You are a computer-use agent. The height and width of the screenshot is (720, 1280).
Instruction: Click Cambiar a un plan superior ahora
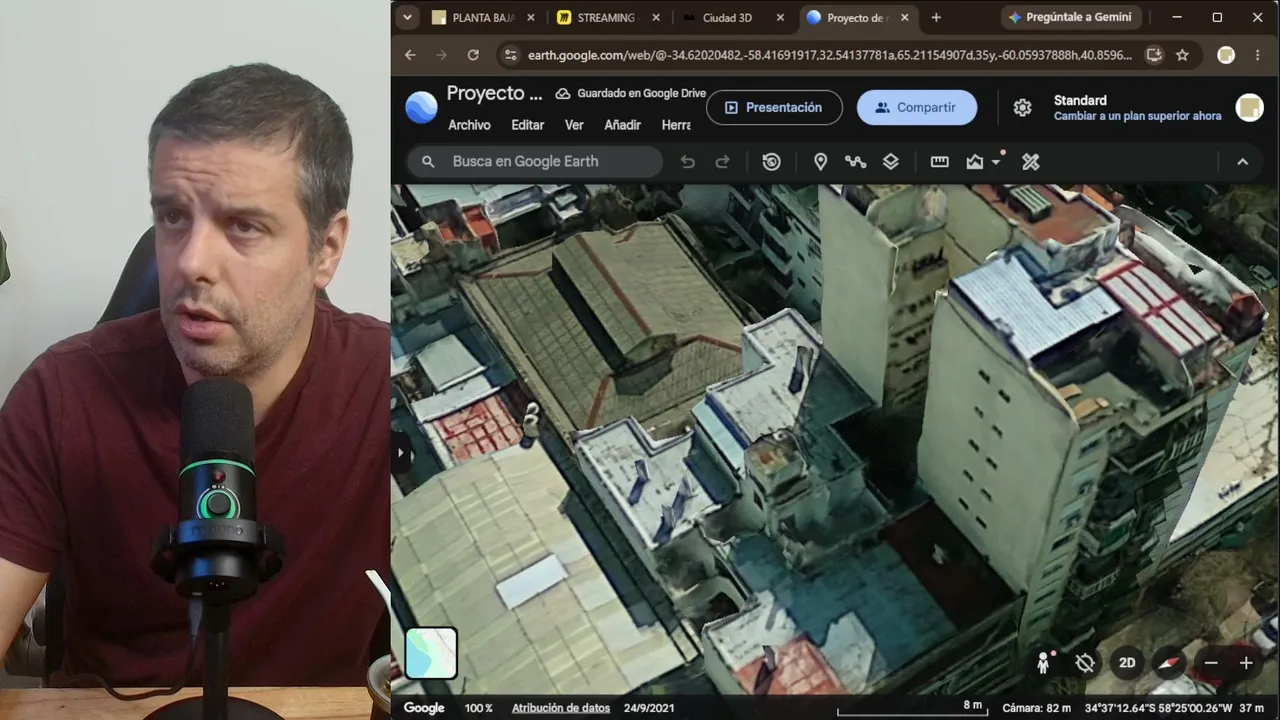click(1137, 116)
